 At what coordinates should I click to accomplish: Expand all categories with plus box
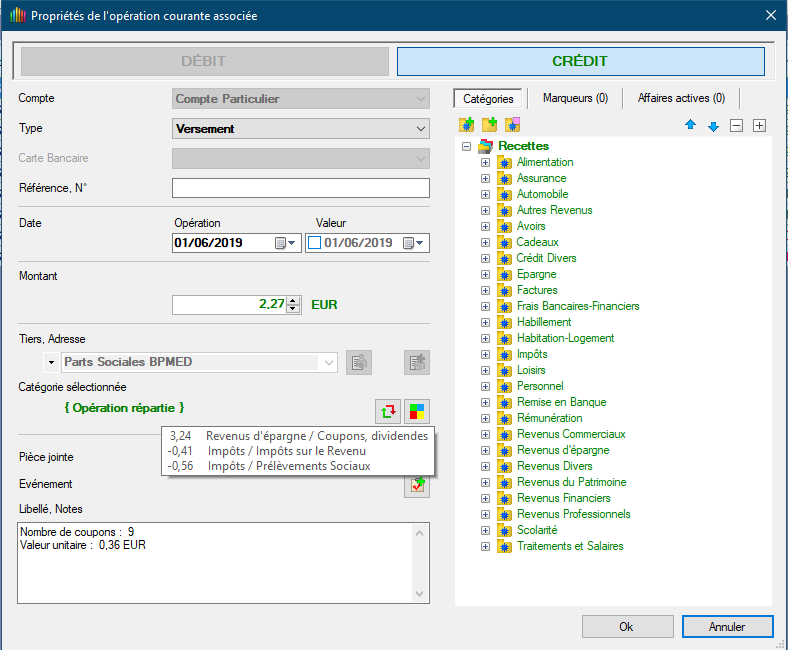coord(760,126)
